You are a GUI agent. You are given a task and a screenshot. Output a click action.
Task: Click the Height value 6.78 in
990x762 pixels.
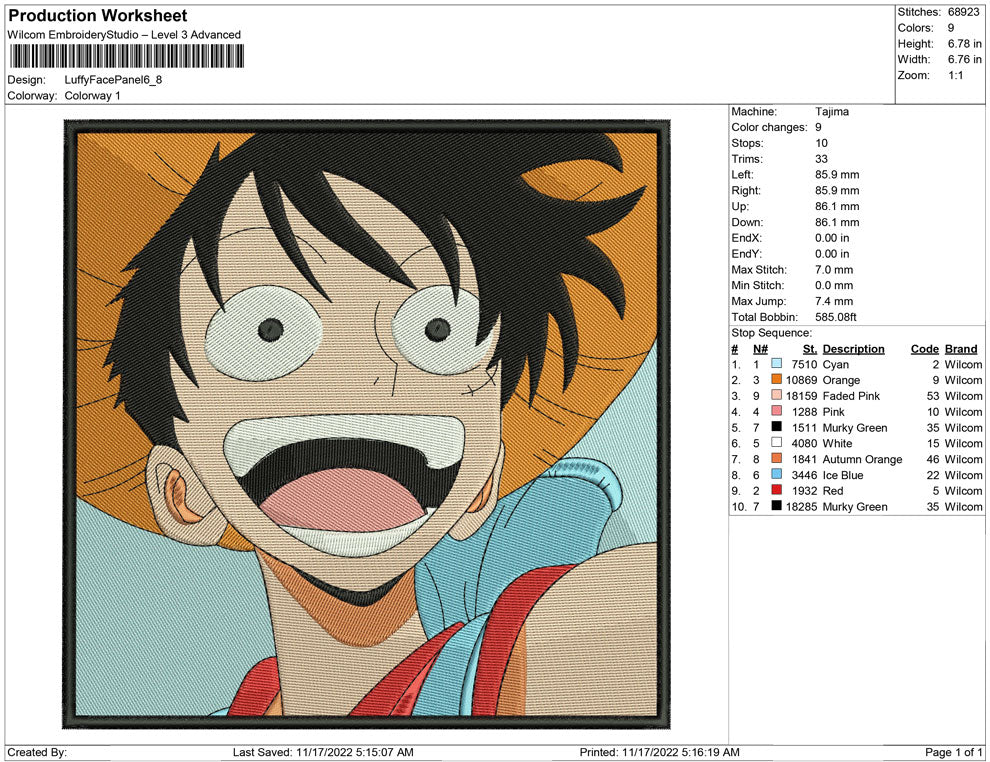click(x=965, y=44)
